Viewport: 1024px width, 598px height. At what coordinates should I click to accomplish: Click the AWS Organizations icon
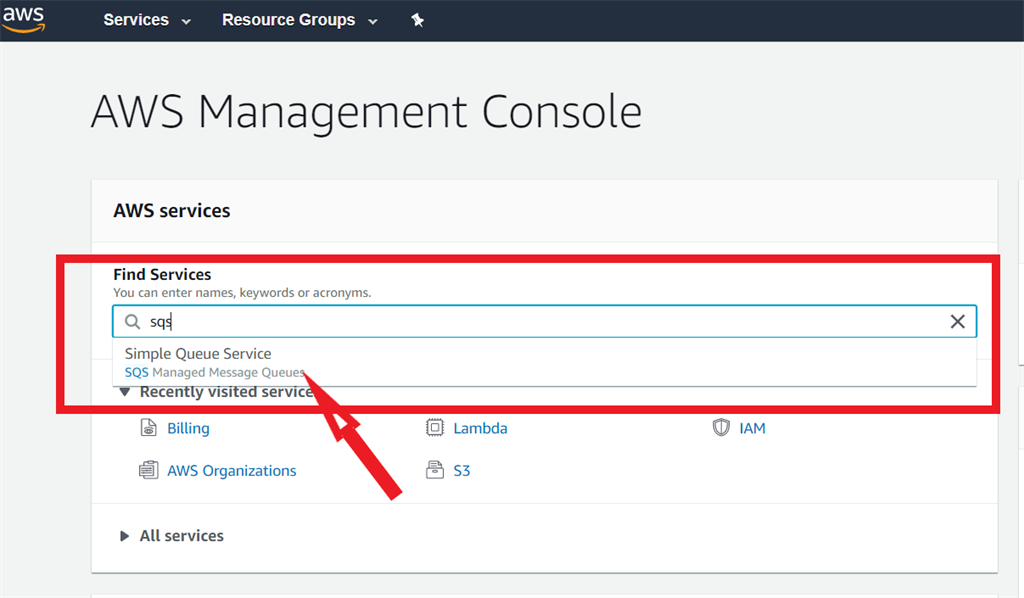click(149, 470)
